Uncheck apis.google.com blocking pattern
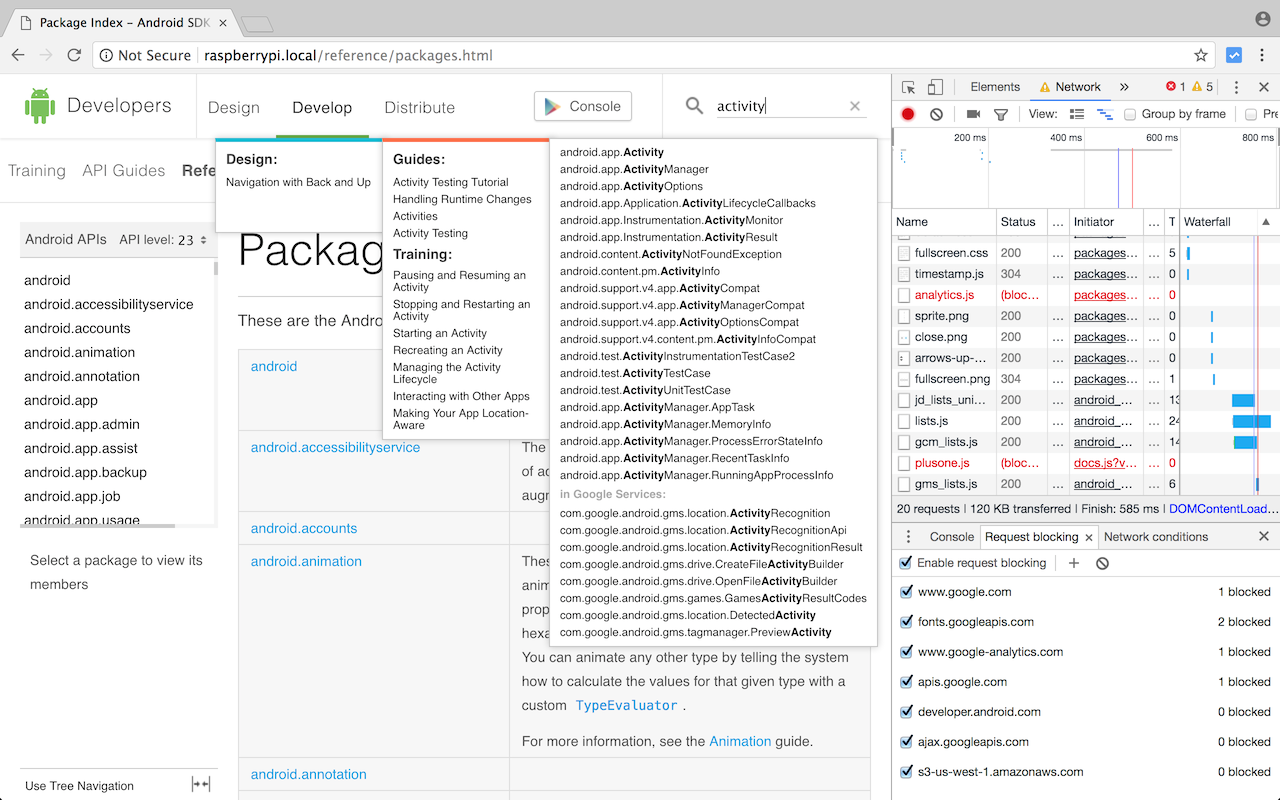 (x=906, y=682)
